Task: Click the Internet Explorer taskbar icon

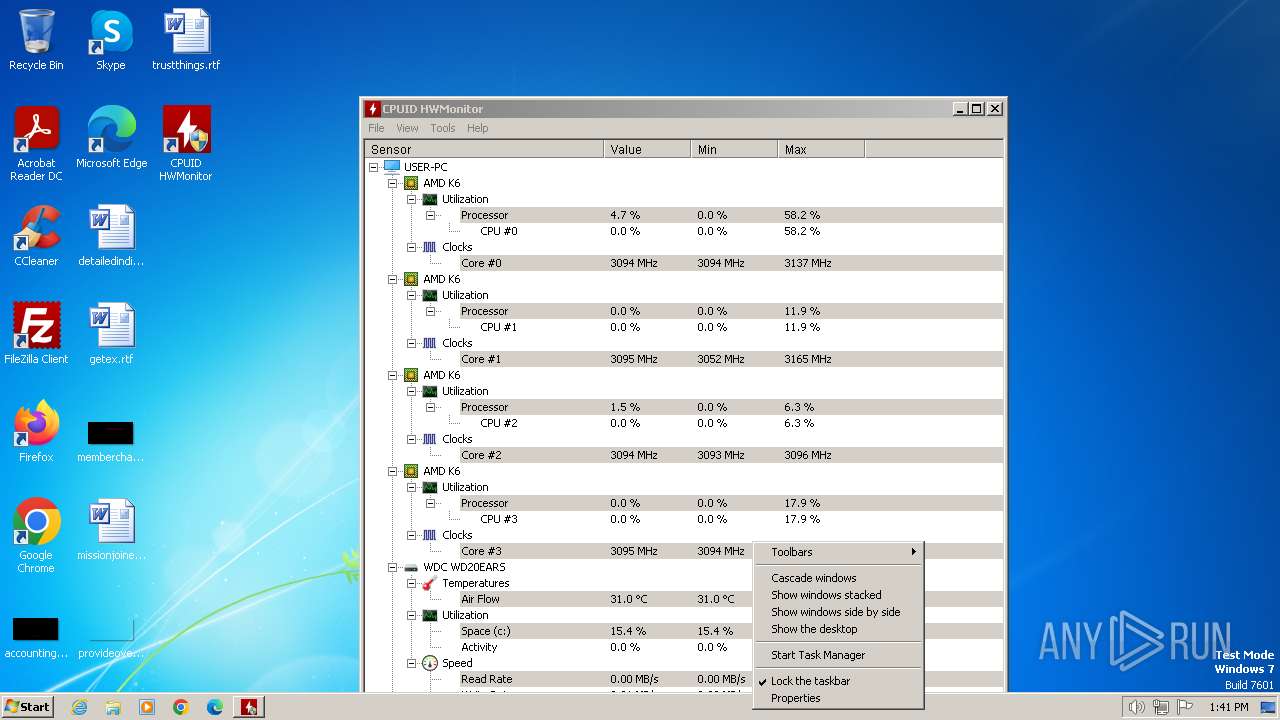Action: [x=79, y=707]
